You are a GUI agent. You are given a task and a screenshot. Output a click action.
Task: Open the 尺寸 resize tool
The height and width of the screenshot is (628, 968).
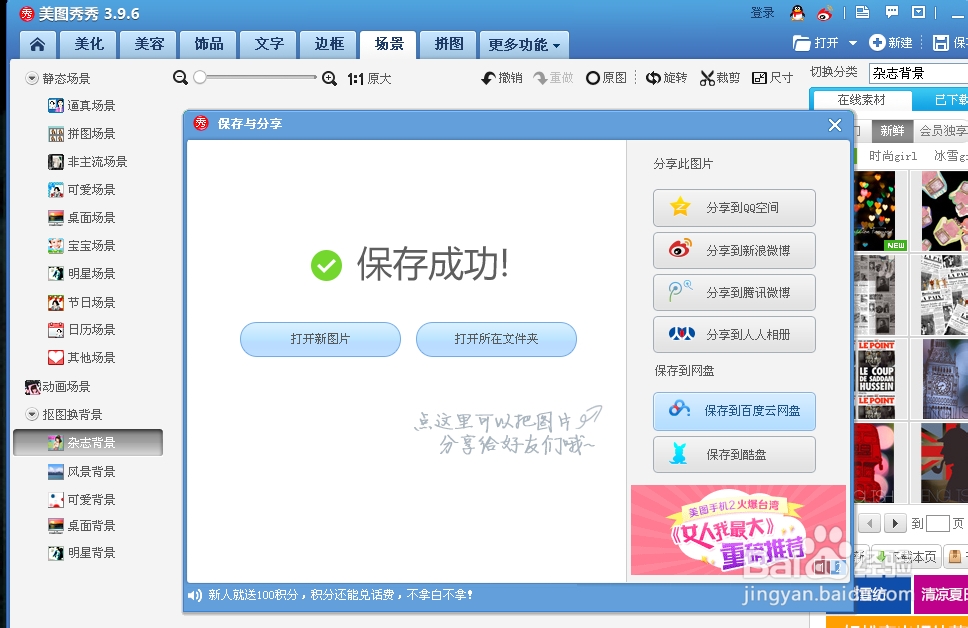[772, 78]
